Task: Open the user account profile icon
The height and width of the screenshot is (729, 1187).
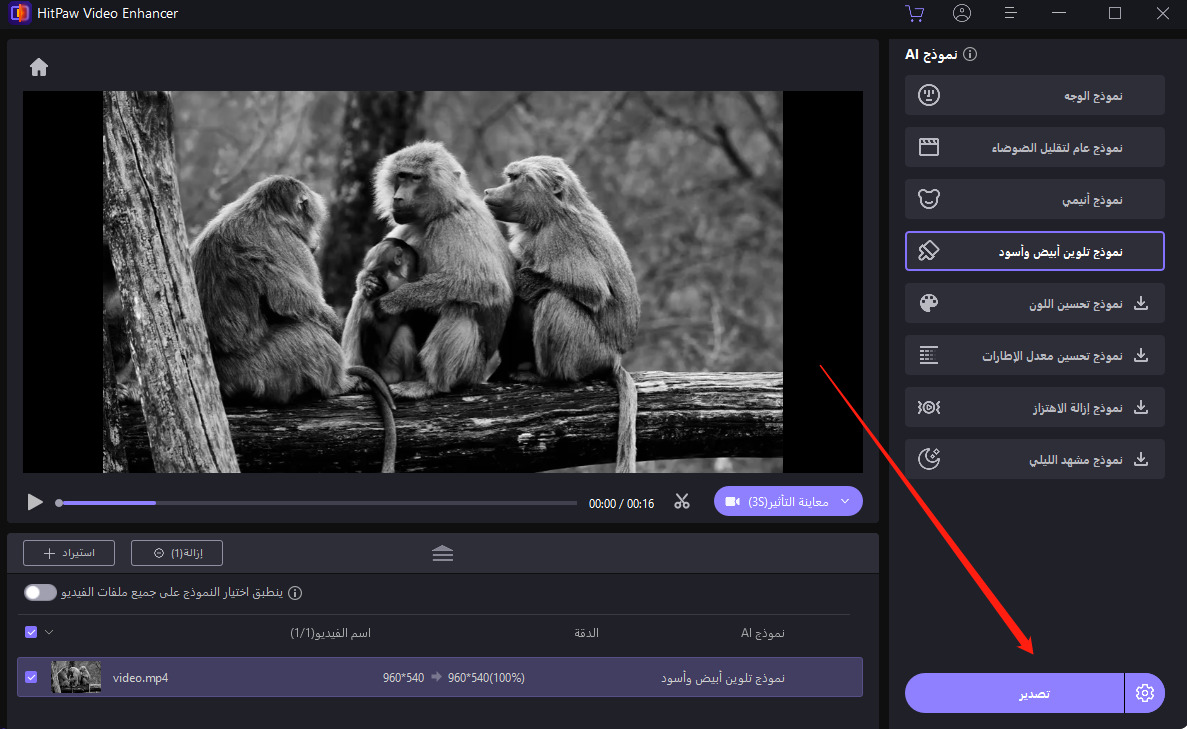Action: pyautogui.click(x=962, y=13)
